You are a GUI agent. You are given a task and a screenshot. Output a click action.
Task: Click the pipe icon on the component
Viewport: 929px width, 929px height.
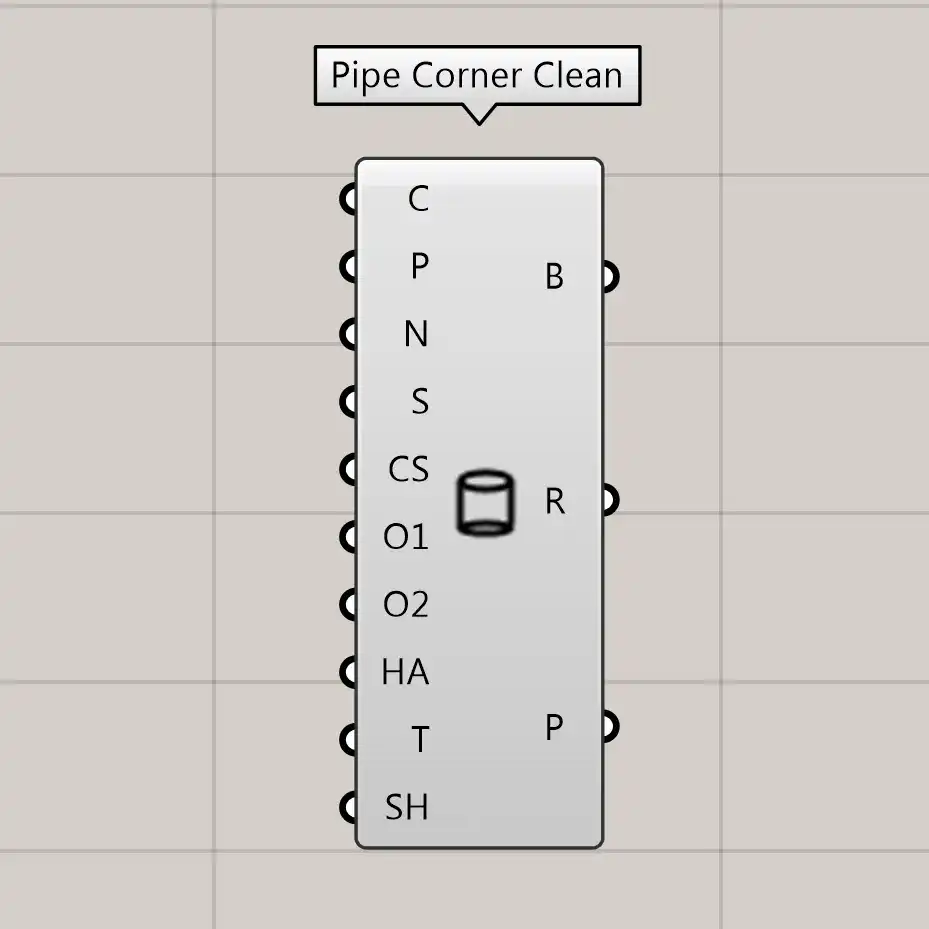tap(485, 503)
